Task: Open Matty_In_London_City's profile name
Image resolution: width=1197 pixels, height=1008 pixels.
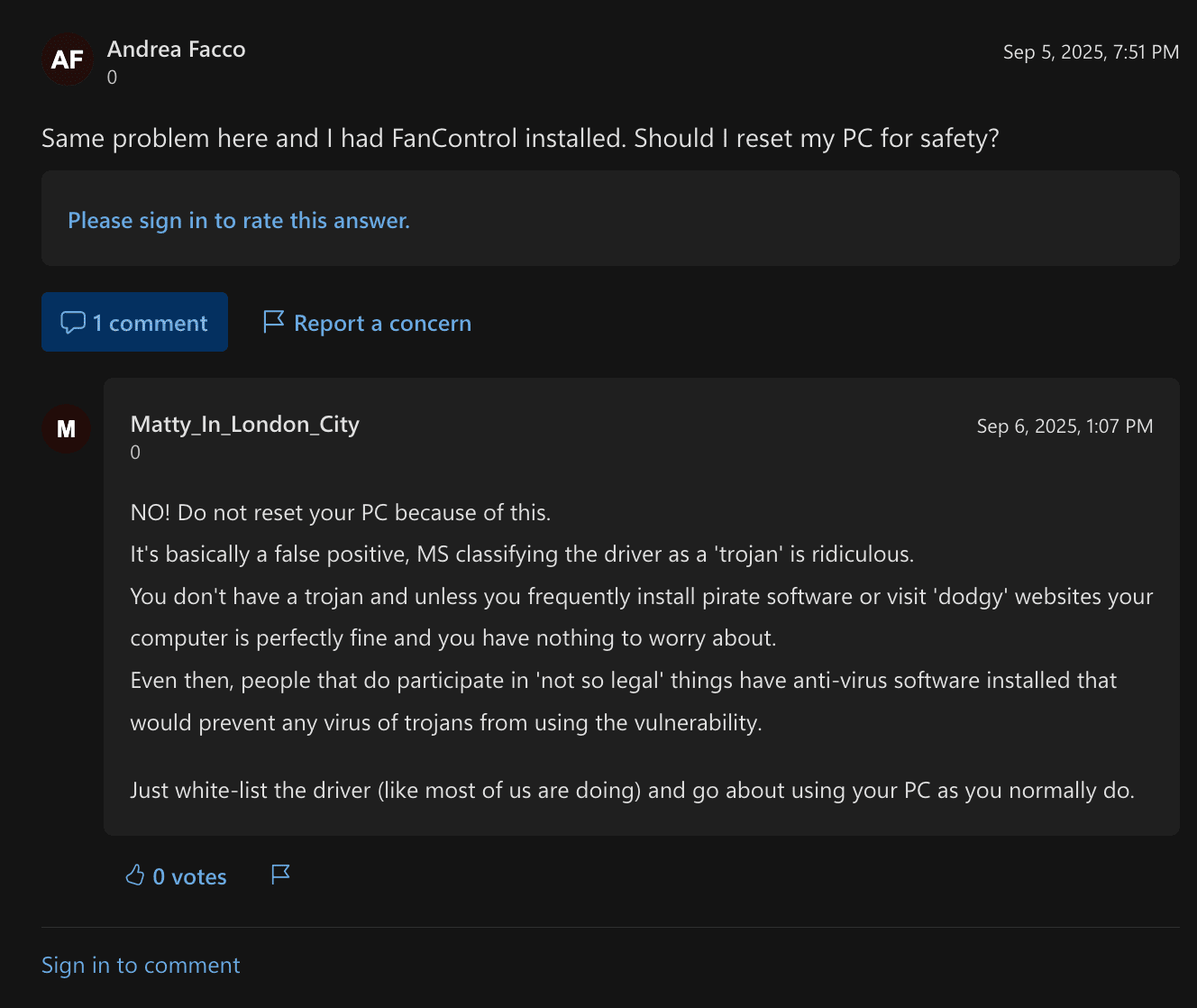Action: [x=245, y=425]
